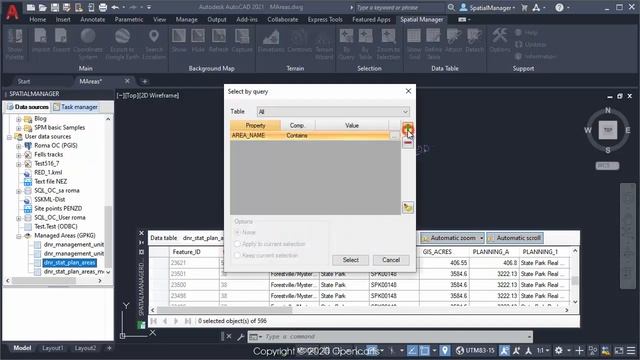
Task: Click Elevations icon in Terrain panel
Action: (271, 41)
